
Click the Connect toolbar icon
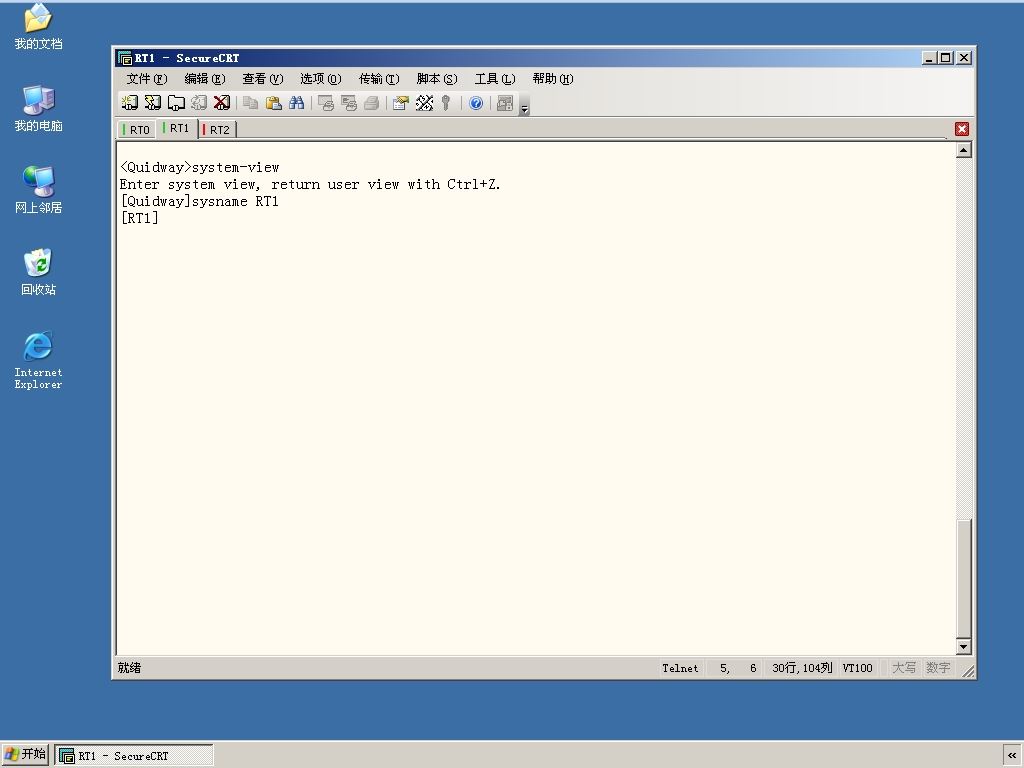[x=129, y=103]
